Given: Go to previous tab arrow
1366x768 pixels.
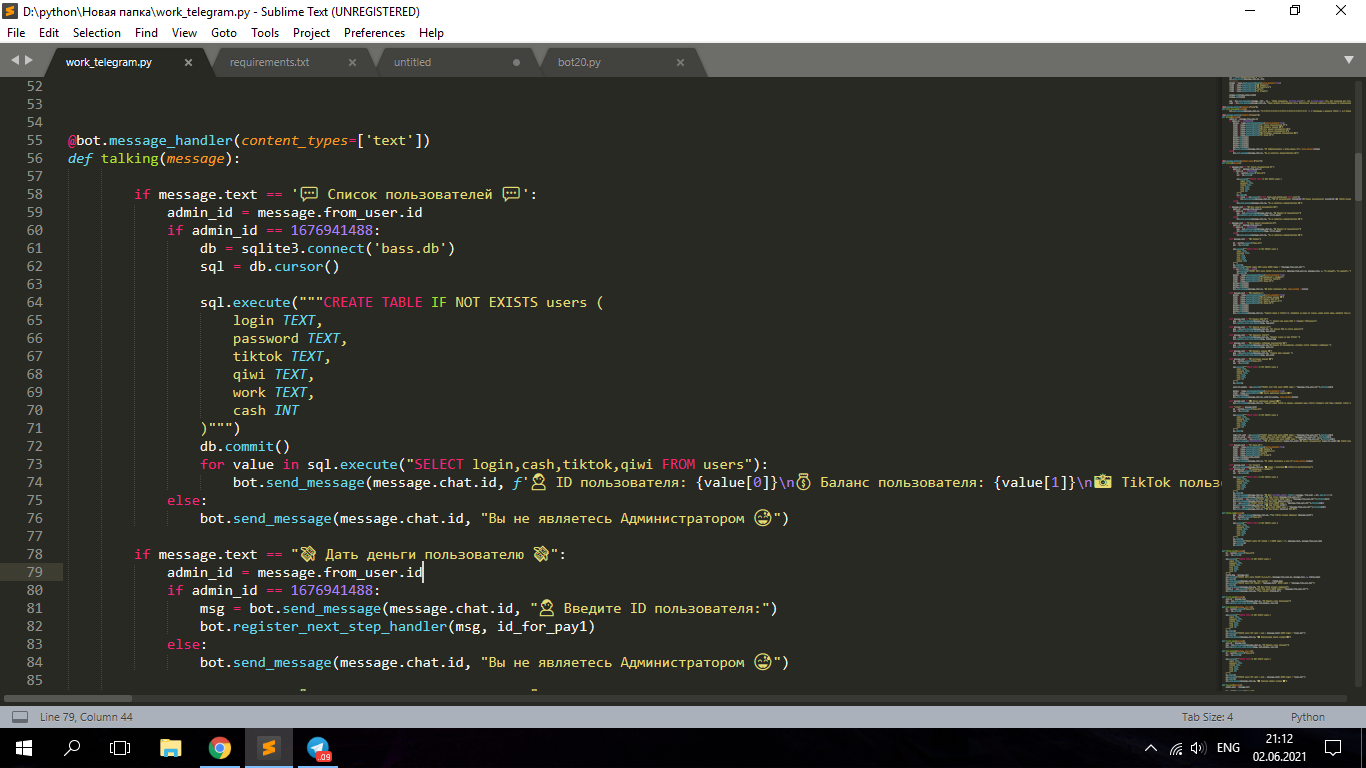Looking at the screenshot, I should tap(14, 61).
